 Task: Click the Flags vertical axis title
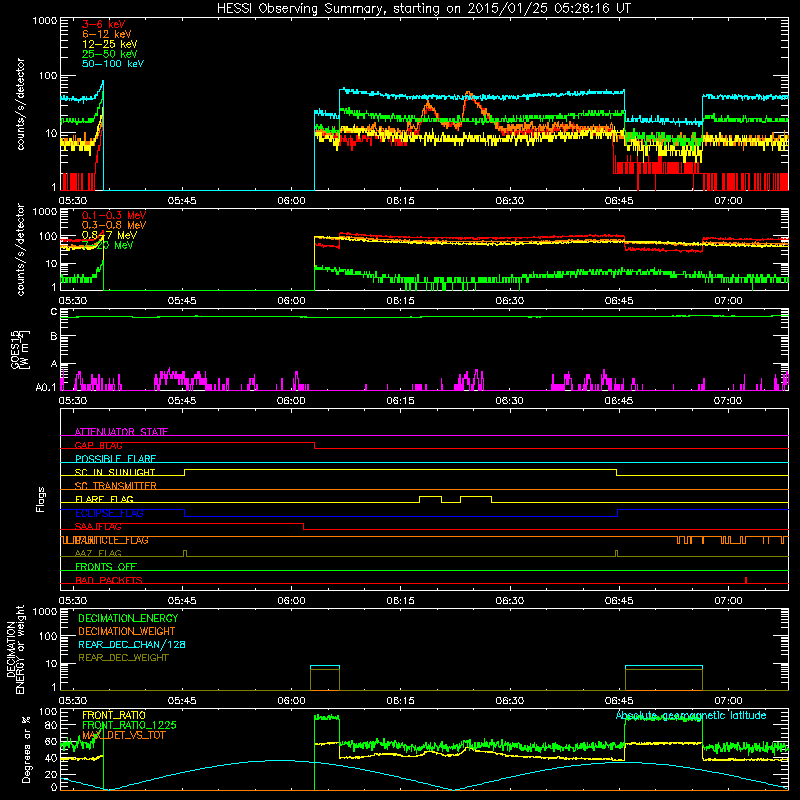pos(41,499)
